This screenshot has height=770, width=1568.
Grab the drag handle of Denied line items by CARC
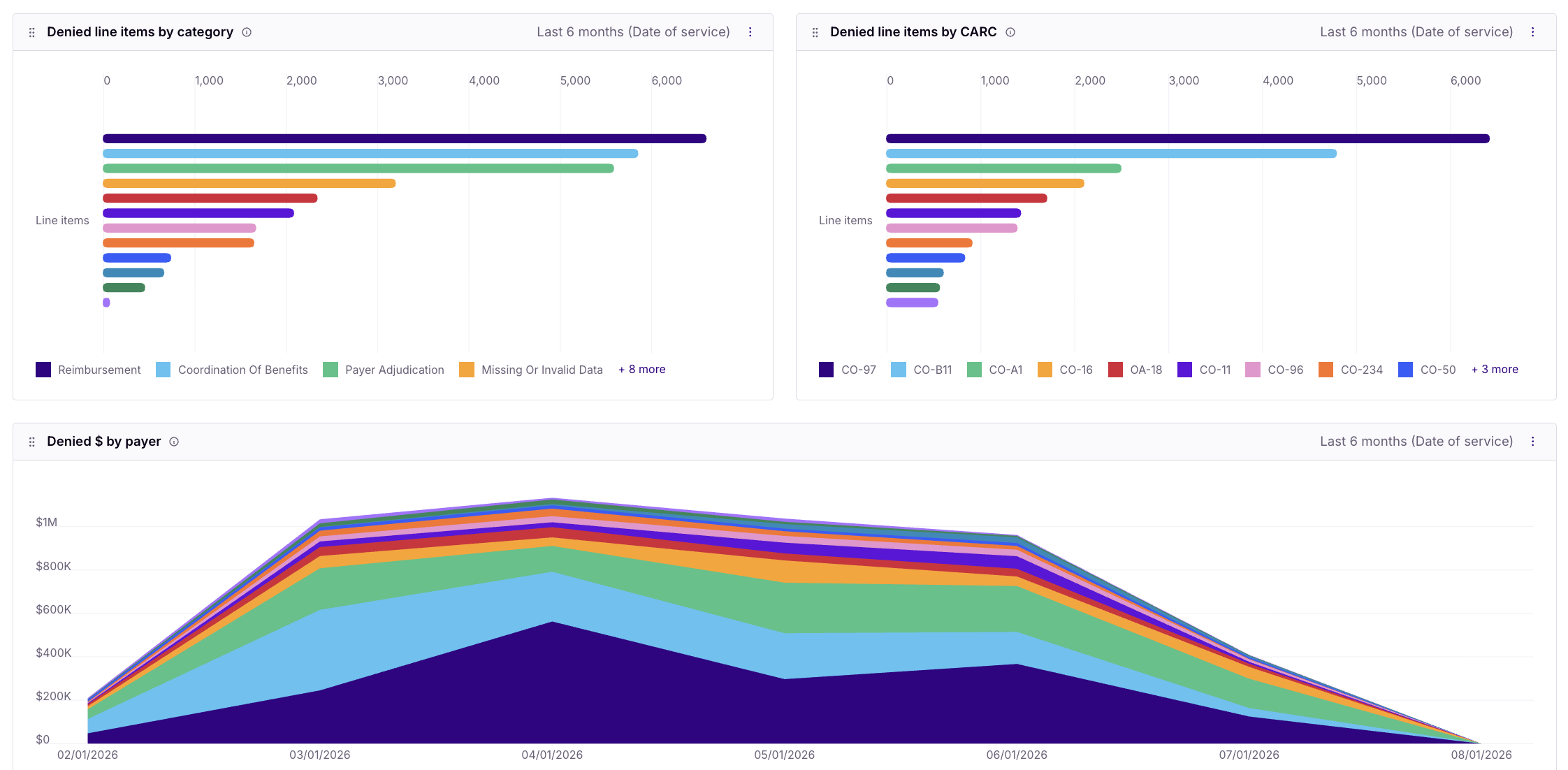click(815, 33)
